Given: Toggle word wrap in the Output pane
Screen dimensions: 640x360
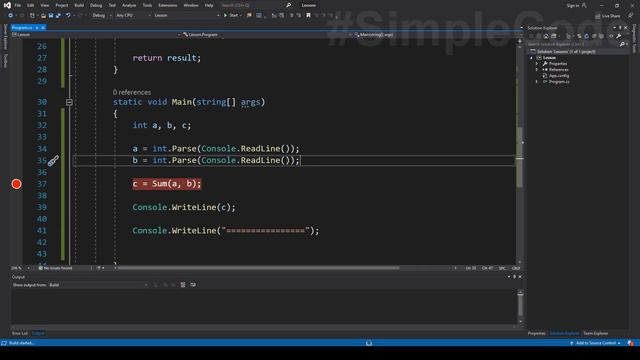Looking at the screenshot, I should [193, 285].
